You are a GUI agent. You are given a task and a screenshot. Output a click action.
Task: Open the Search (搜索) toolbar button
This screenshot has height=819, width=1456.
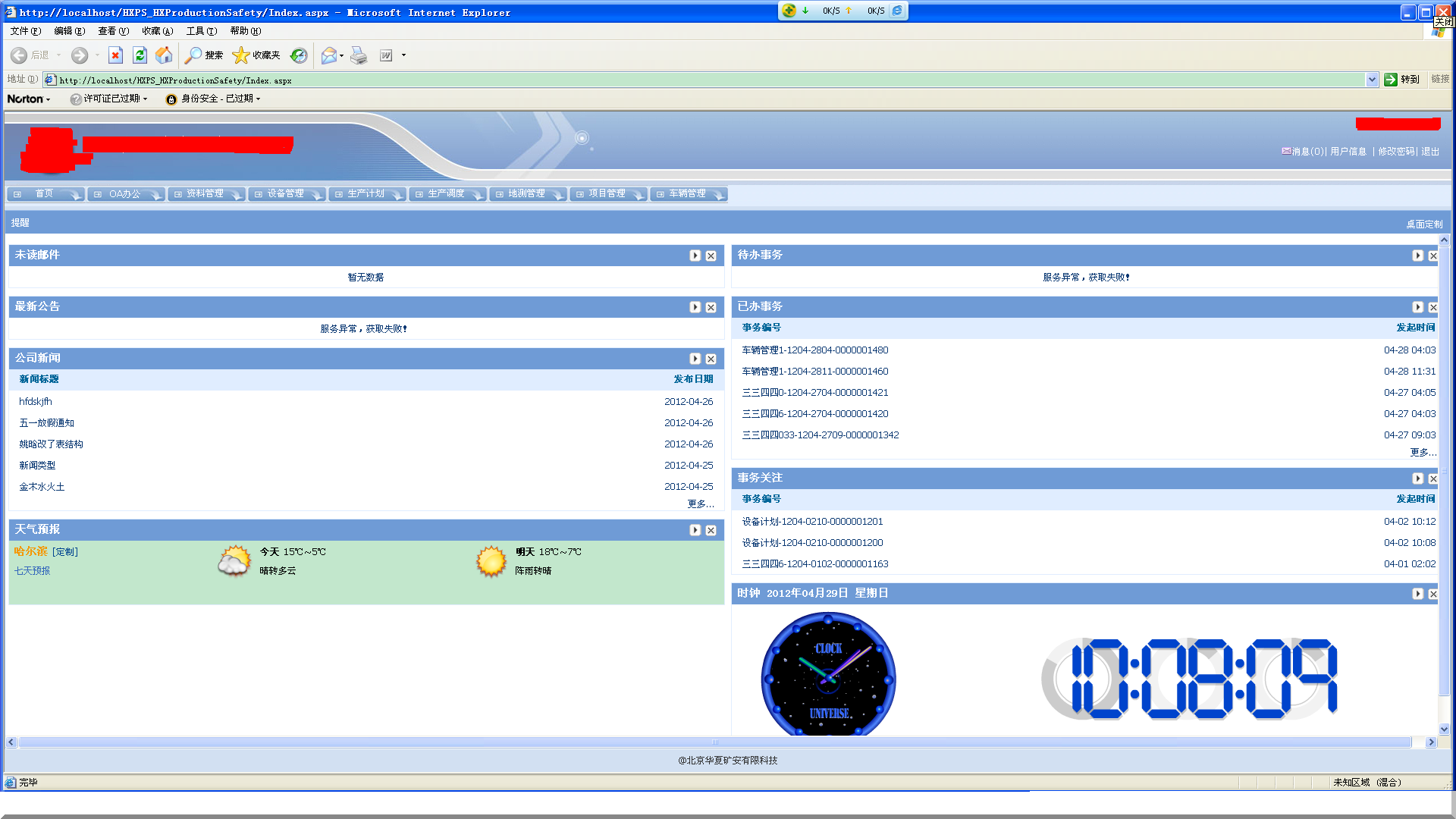204,55
